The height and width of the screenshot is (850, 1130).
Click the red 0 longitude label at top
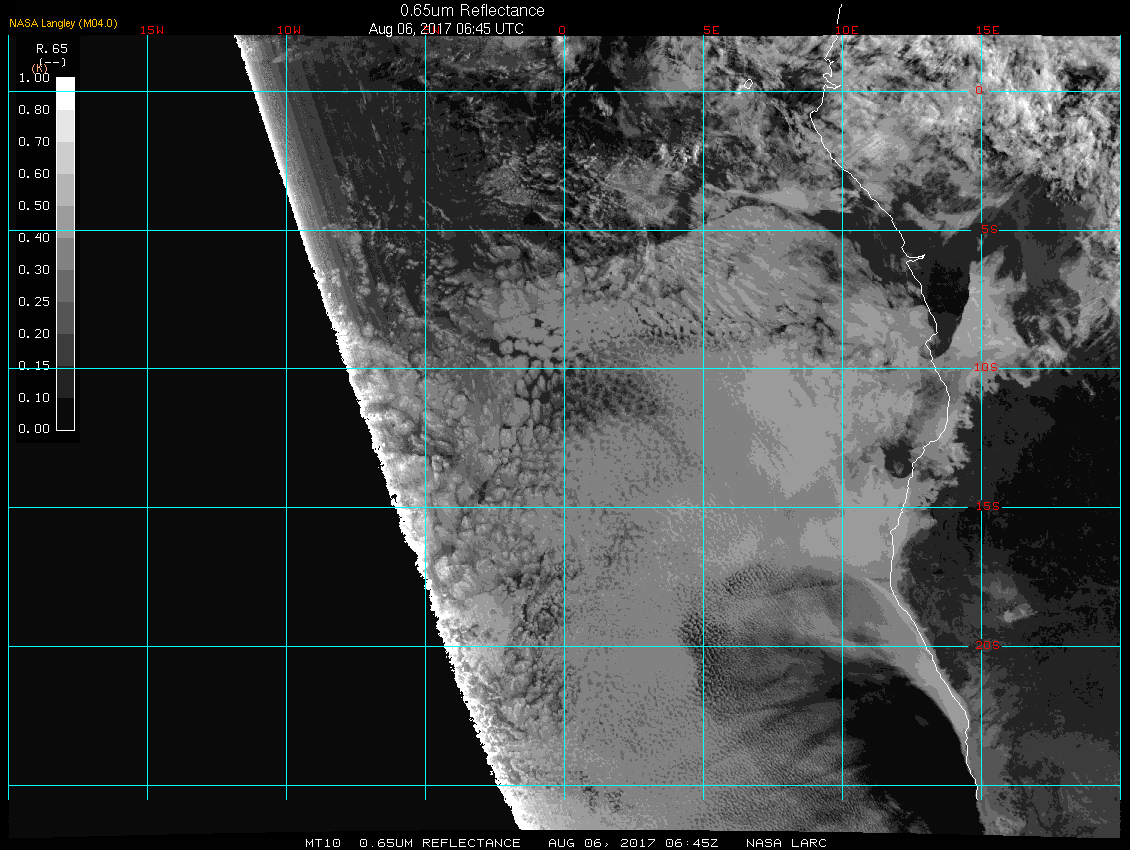(562, 30)
